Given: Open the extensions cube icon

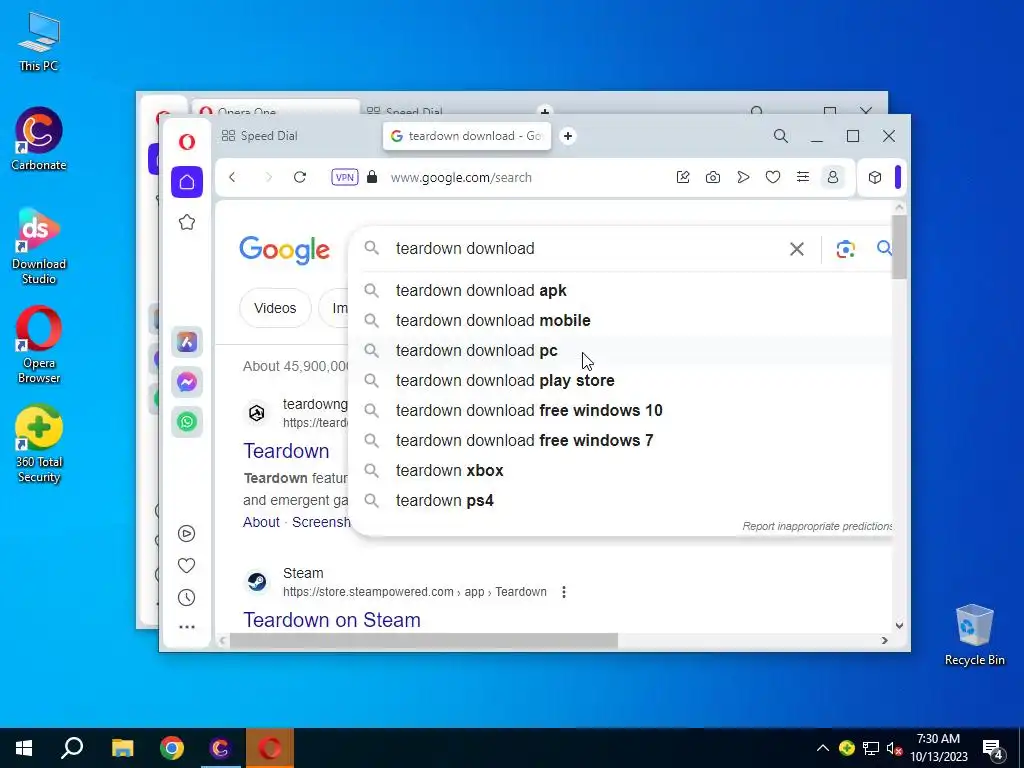Looking at the screenshot, I should click(x=875, y=177).
